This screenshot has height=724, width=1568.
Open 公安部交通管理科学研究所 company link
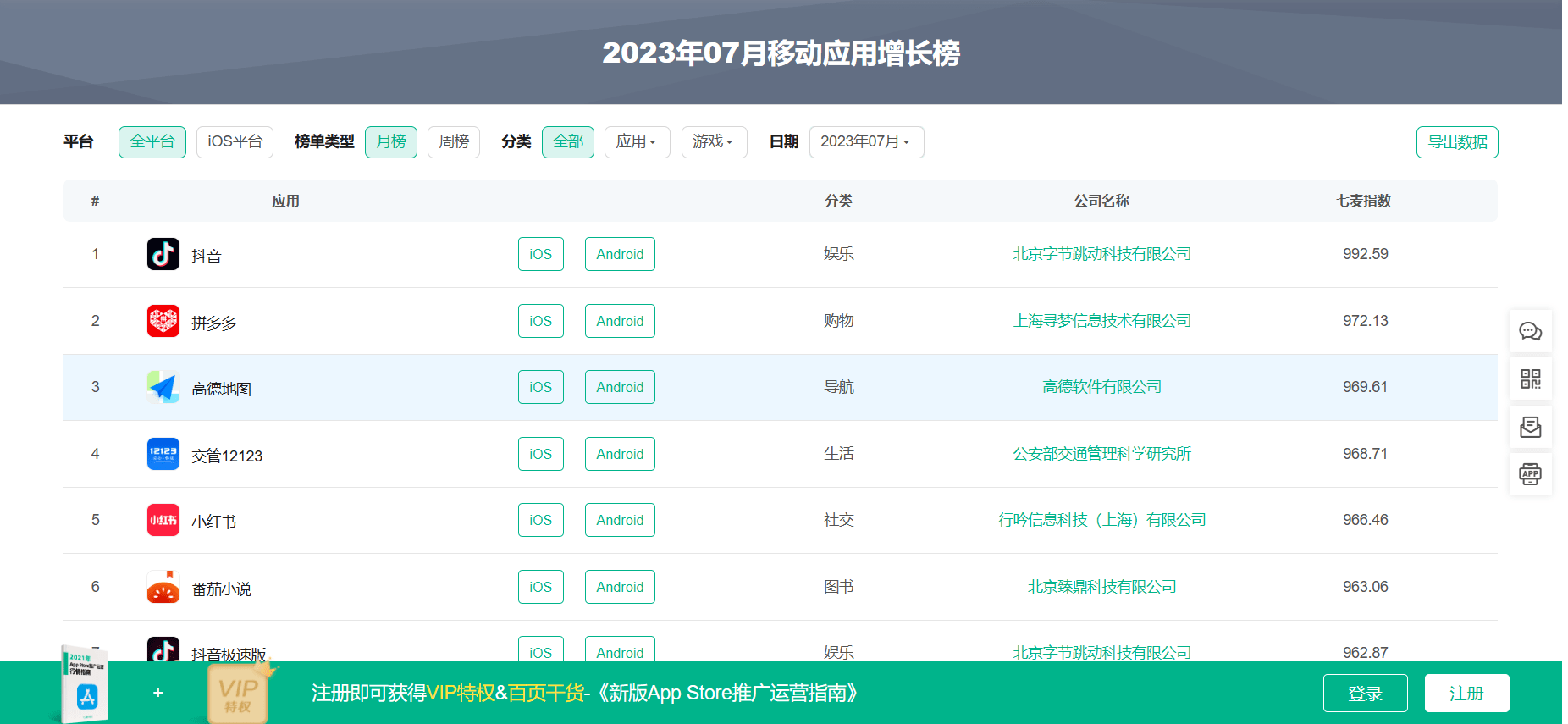[x=1101, y=454]
